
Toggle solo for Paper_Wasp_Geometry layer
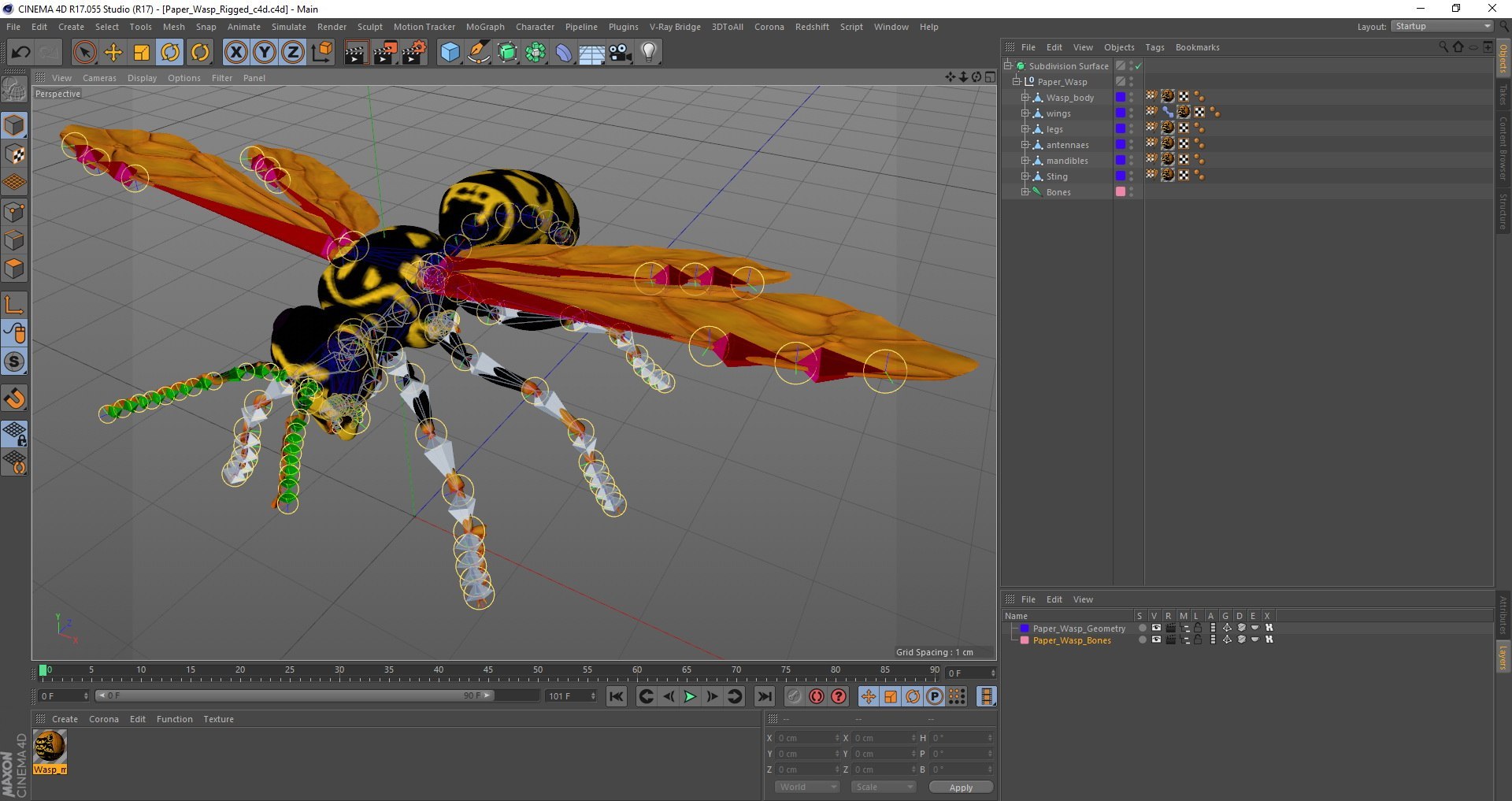(1142, 629)
